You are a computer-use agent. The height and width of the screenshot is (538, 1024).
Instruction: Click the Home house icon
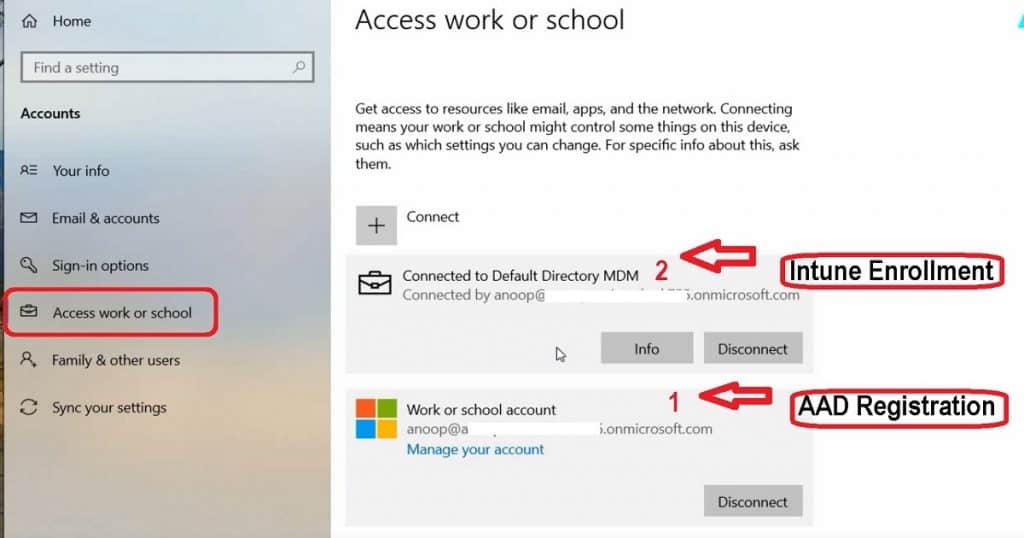[29, 21]
